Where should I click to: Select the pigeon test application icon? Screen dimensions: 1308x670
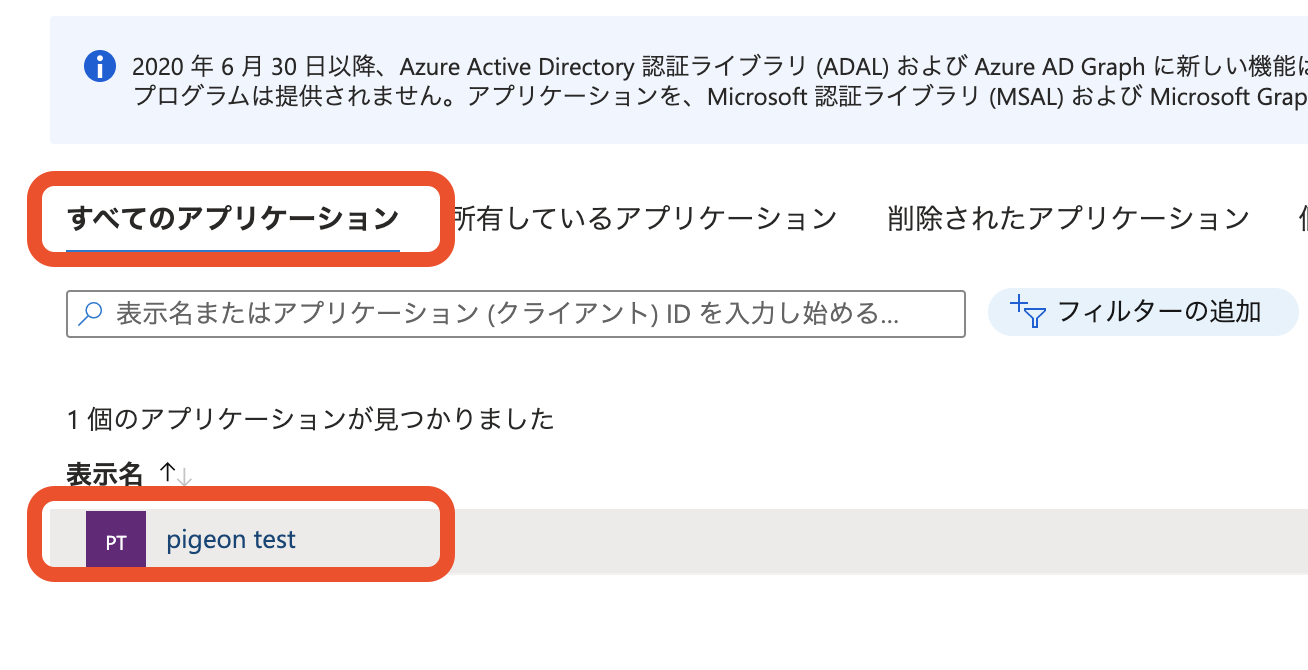point(115,539)
